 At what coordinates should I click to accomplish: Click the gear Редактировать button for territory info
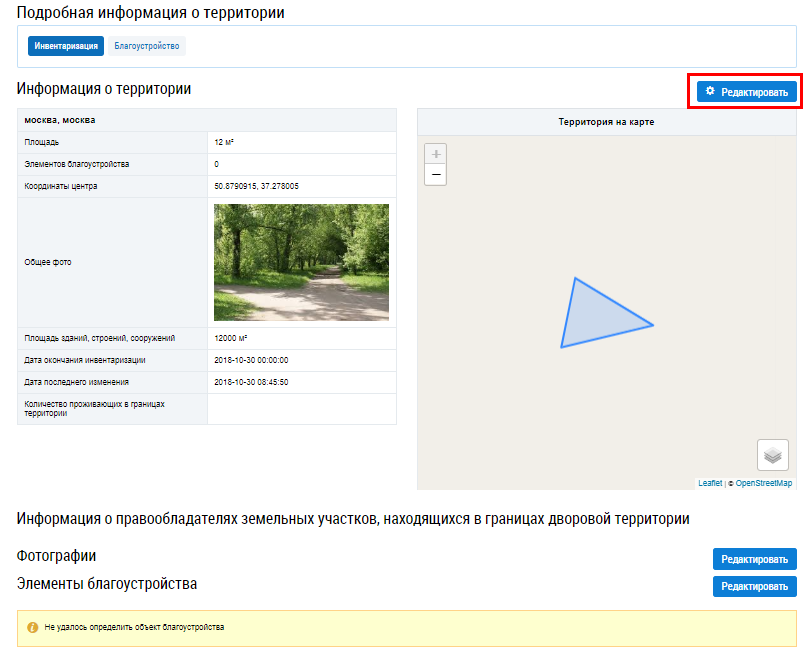pyautogui.click(x=747, y=92)
